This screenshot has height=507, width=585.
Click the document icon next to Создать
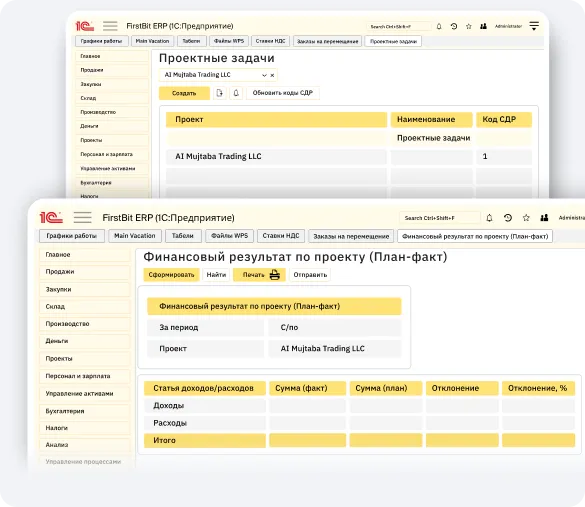[220, 93]
